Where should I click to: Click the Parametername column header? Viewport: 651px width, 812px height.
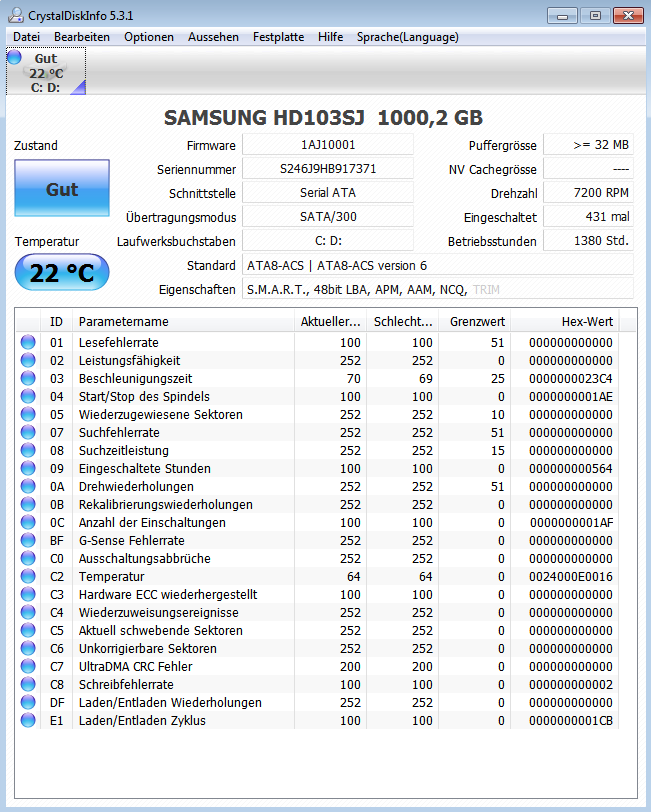coord(183,322)
